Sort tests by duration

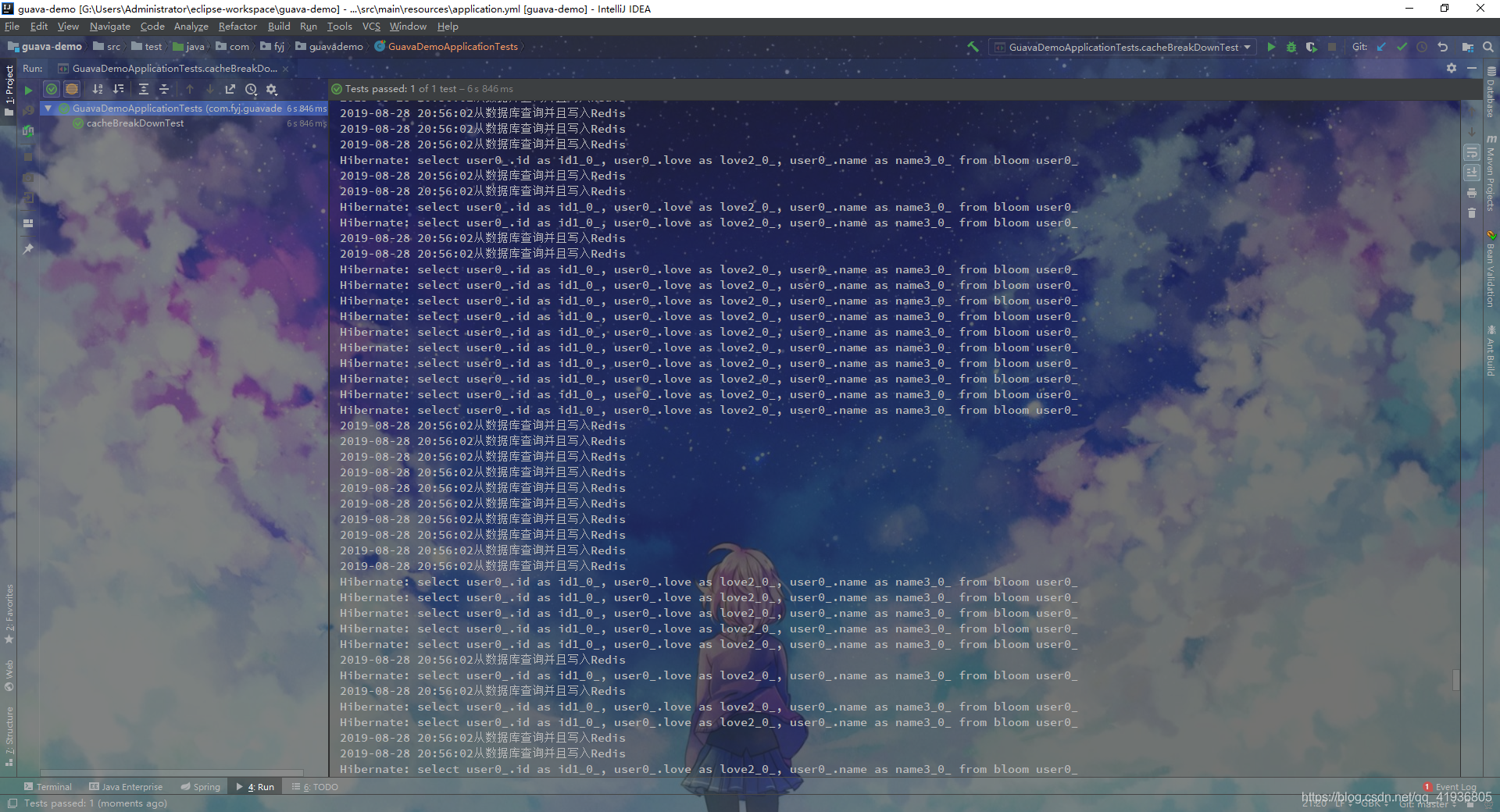(119, 89)
